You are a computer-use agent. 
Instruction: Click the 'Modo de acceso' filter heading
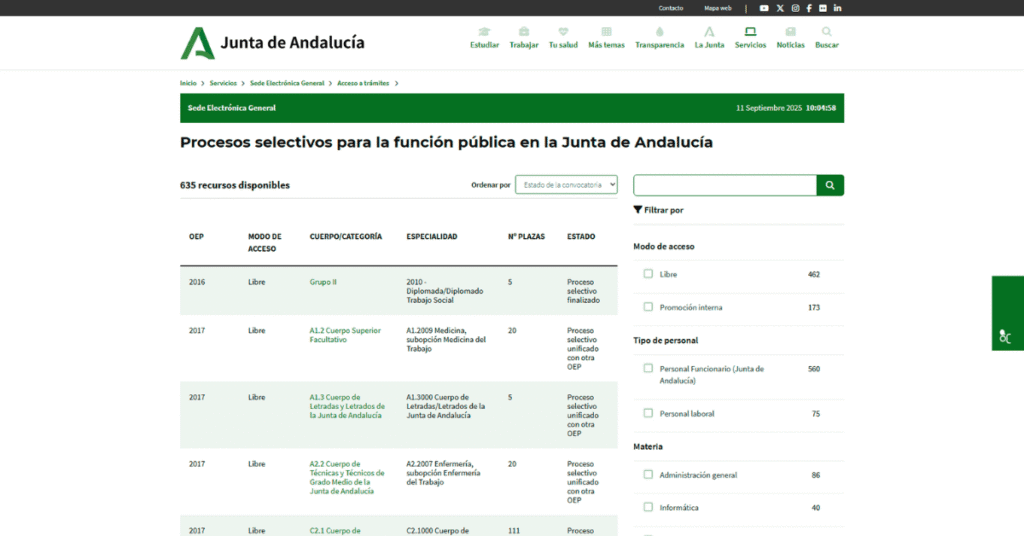[x=664, y=246]
